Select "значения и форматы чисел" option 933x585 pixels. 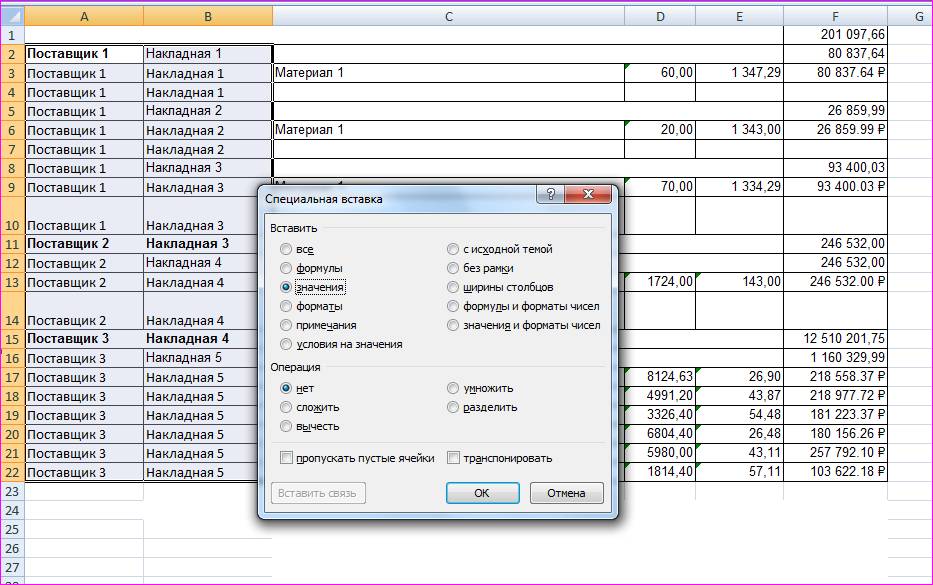[454, 325]
